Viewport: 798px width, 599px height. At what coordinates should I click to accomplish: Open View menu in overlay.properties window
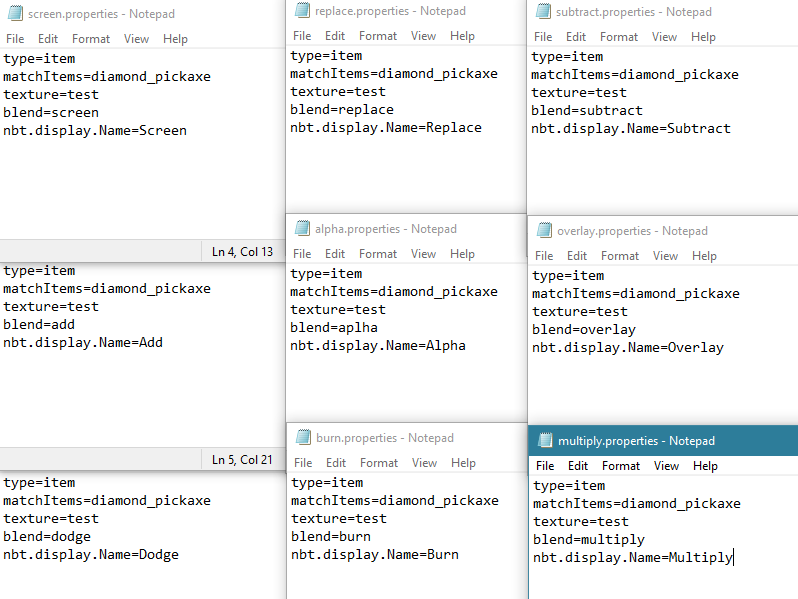(x=666, y=255)
